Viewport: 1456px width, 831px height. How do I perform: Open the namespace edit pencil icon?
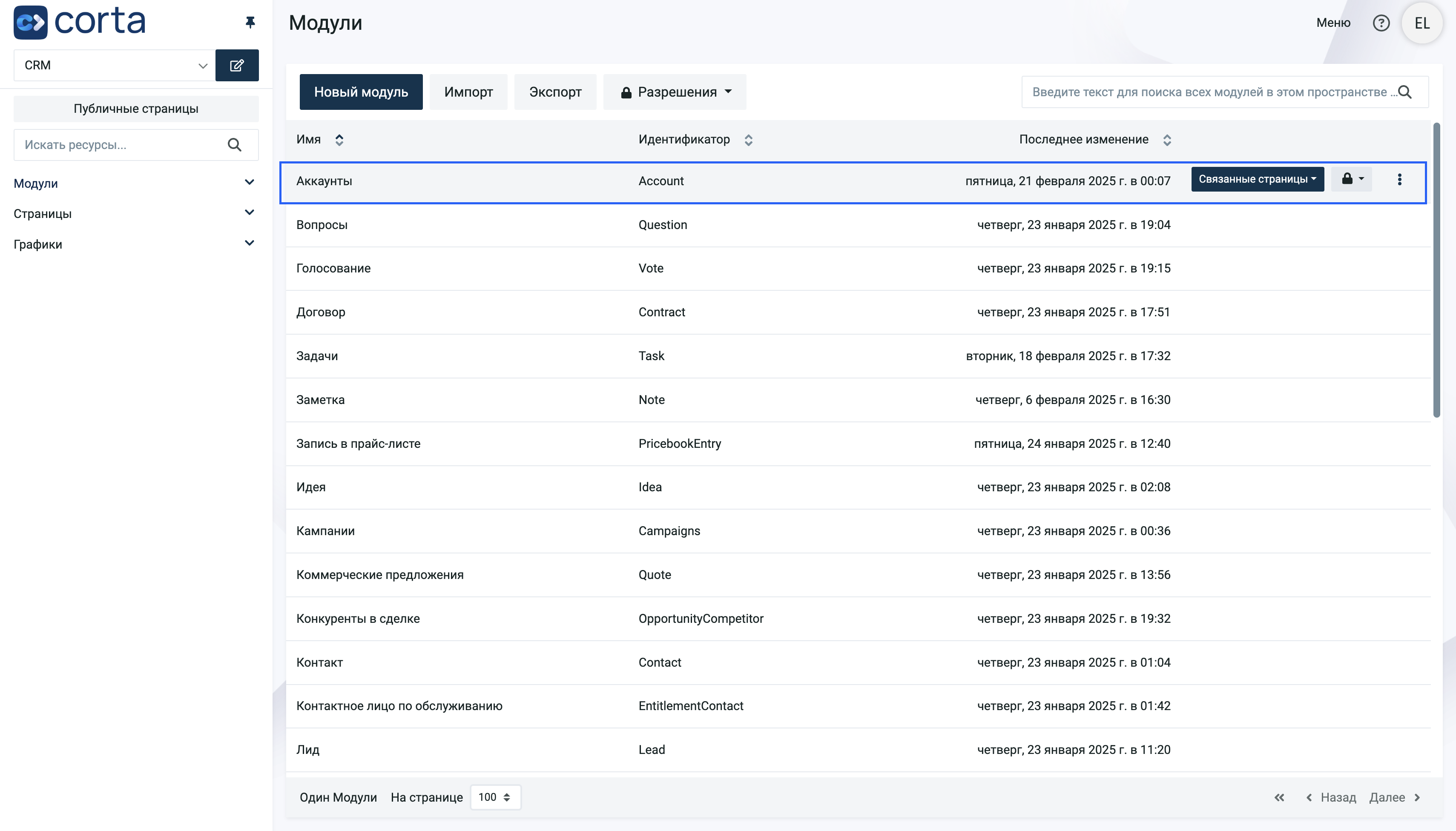tap(237, 65)
